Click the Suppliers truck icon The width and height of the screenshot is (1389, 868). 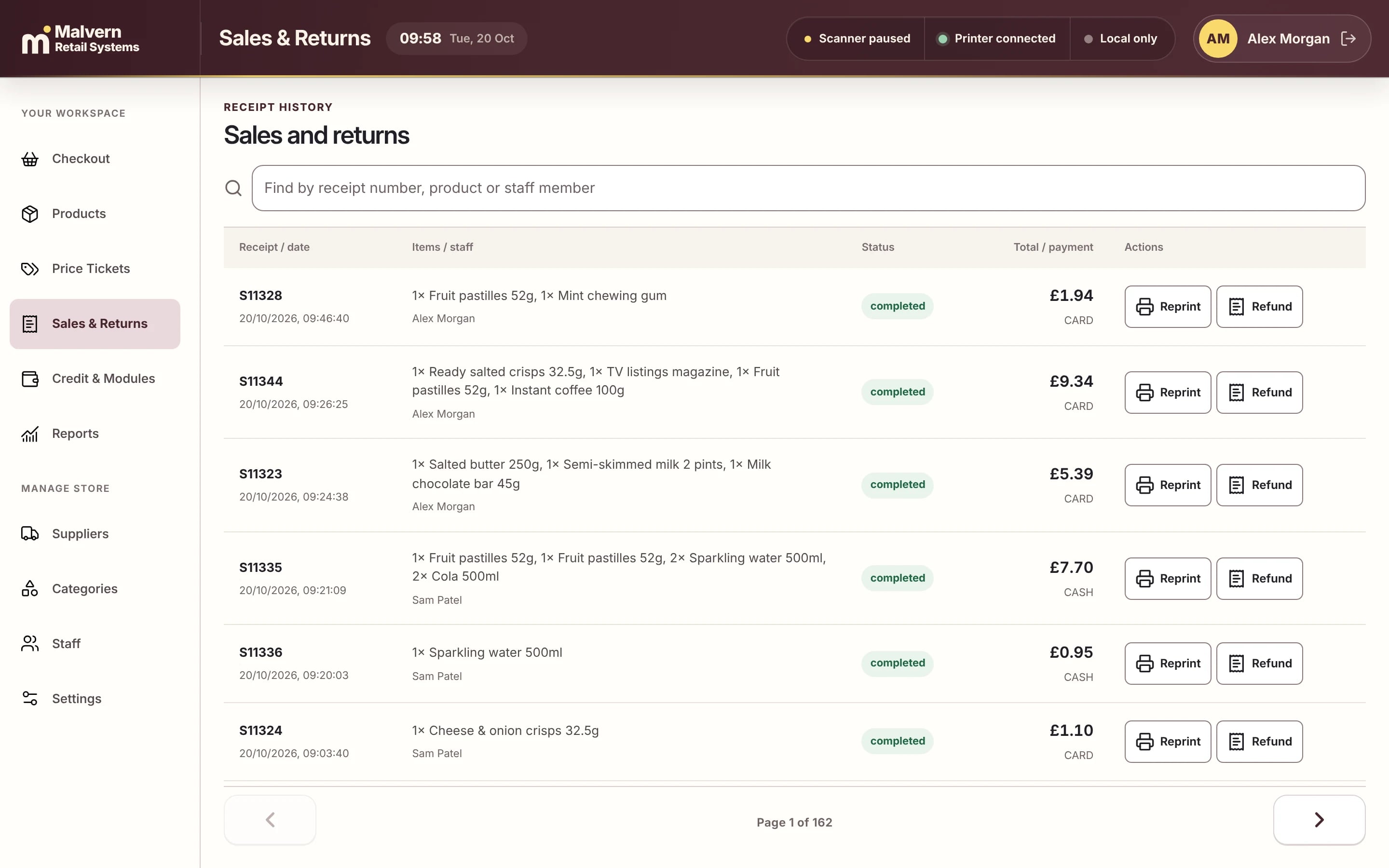(x=30, y=534)
